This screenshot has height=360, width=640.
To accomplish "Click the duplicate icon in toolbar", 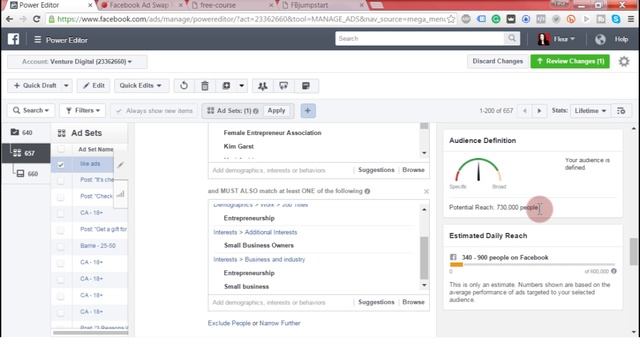I will (x=226, y=86).
